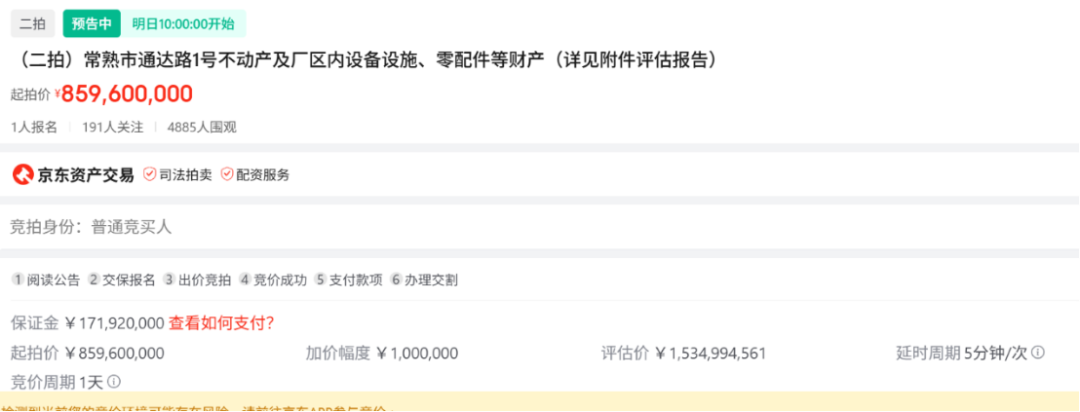Click the JD asset trading logo icon

23,175
